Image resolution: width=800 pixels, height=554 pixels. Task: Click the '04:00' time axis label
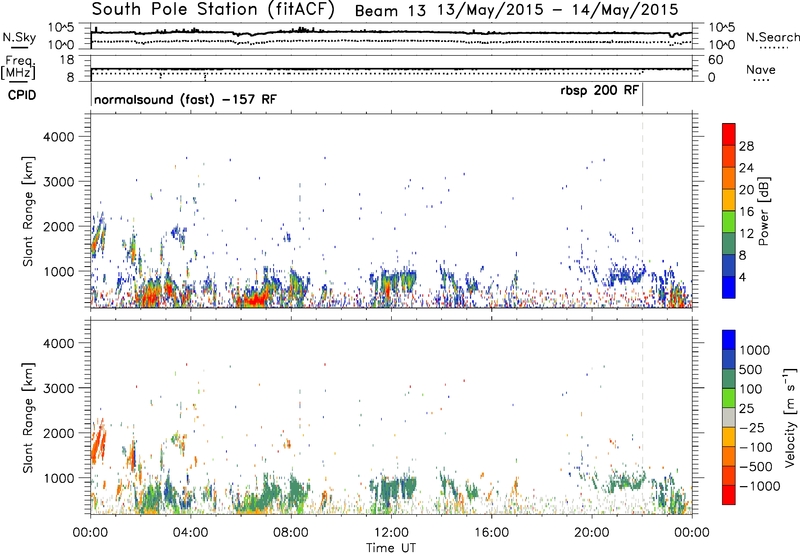(190, 533)
